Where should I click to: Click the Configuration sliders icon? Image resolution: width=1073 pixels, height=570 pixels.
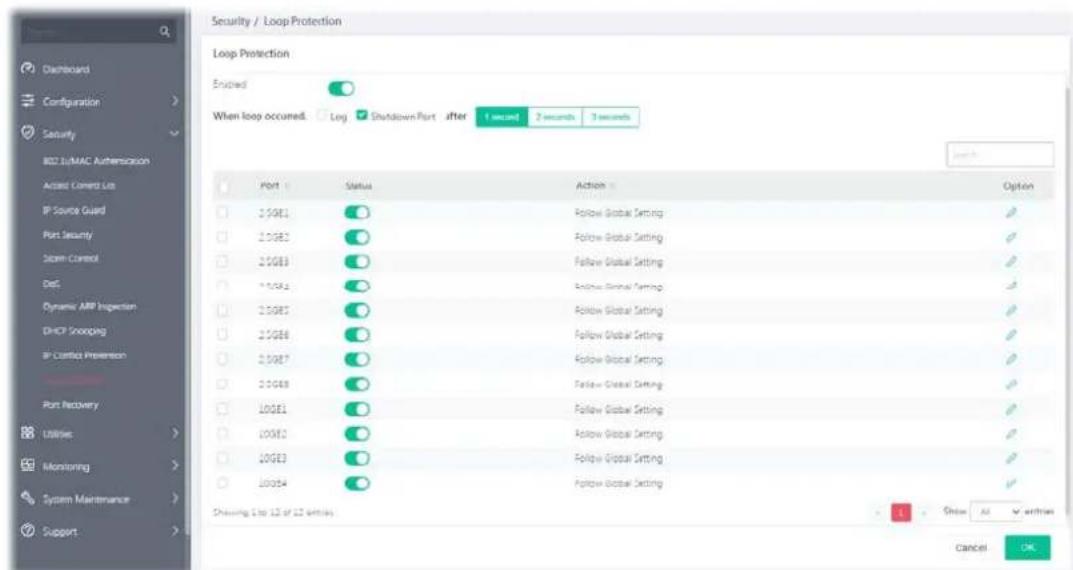(27, 101)
